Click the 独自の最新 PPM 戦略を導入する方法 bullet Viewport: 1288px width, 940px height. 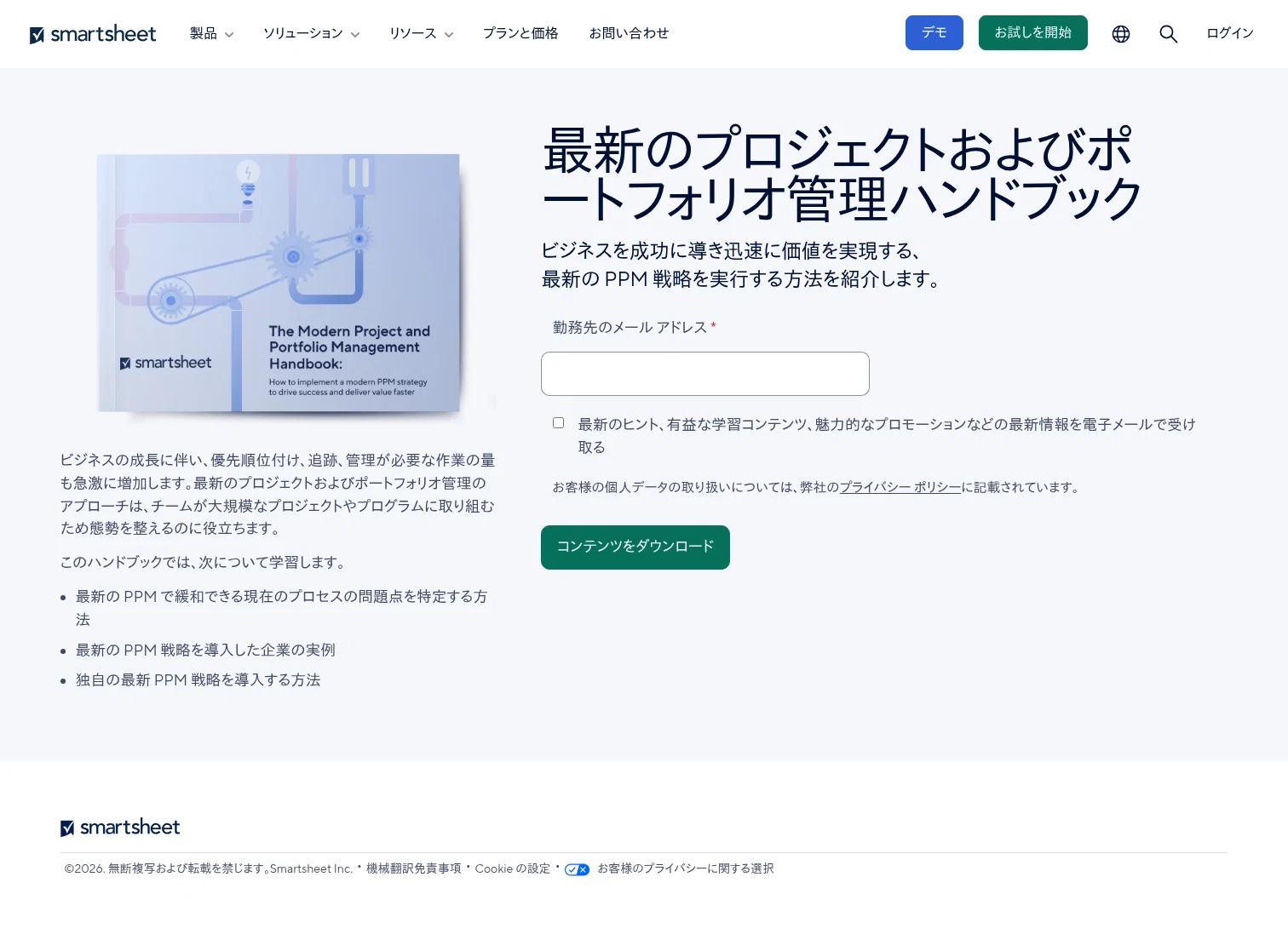pyautogui.click(x=198, y=680)
